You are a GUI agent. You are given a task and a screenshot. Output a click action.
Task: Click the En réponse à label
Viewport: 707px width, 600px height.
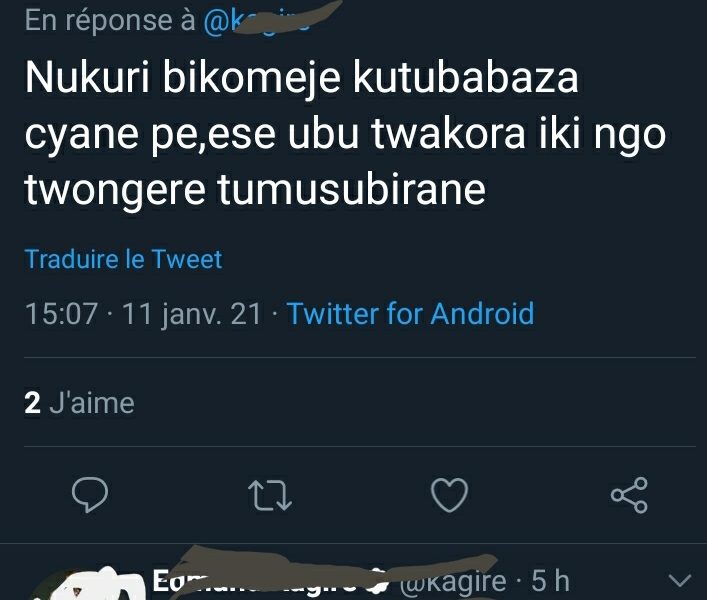click(x=110, y=21)
